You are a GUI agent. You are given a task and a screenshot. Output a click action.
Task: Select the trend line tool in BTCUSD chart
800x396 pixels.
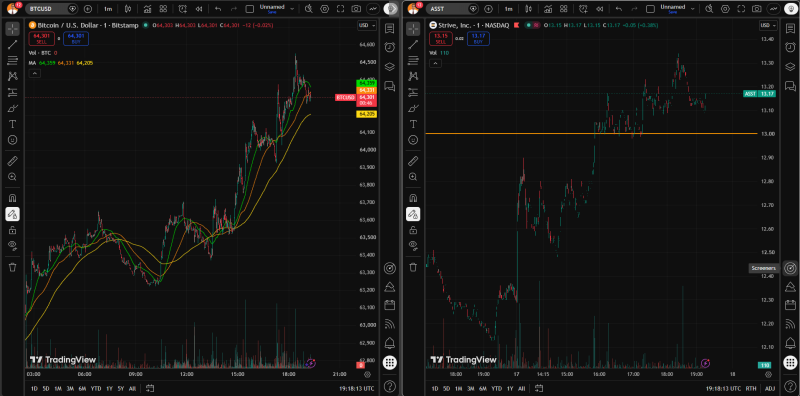pyautogui.click(x=13, y=45)
